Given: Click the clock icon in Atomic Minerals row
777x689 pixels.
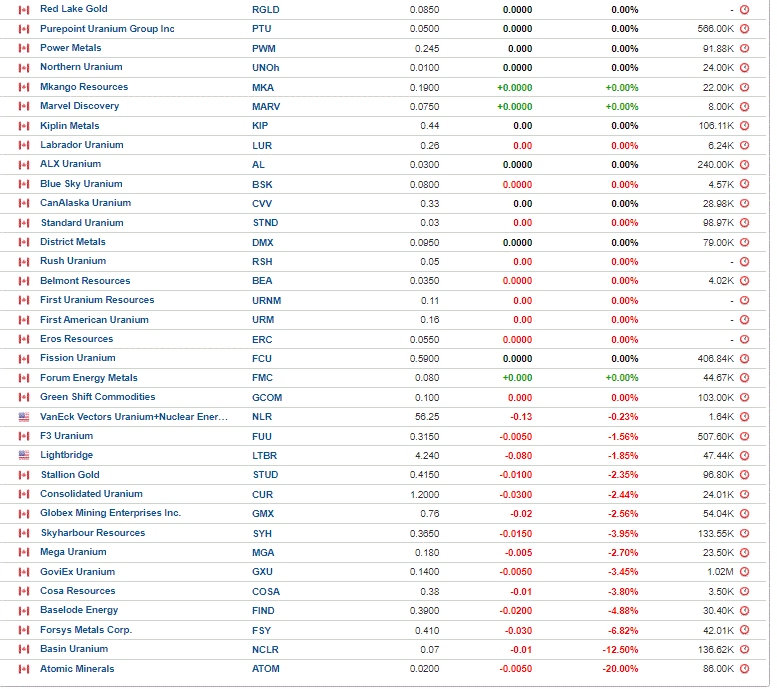Looking at the screenshot, I should point(744,669).
